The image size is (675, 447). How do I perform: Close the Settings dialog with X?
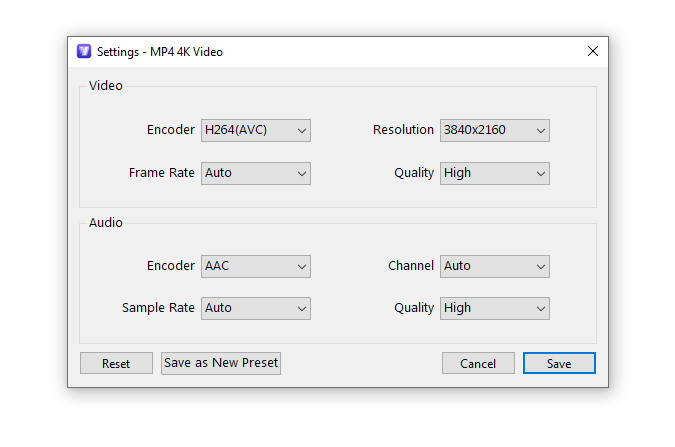[593, 51]
